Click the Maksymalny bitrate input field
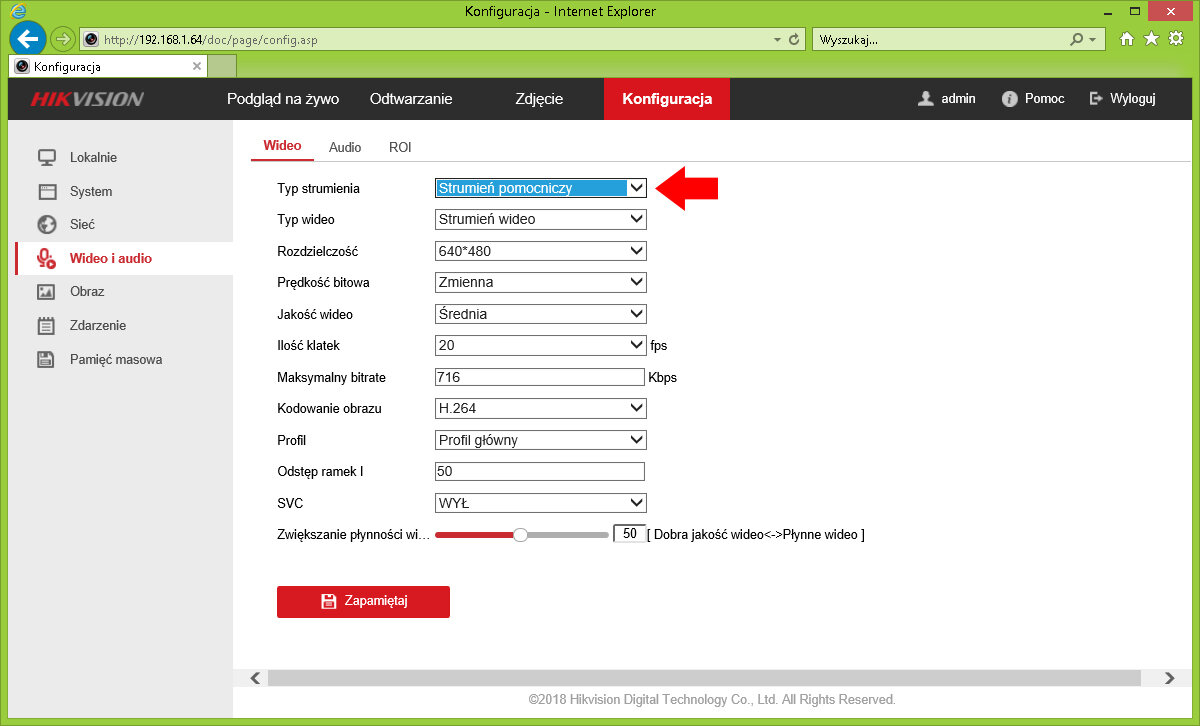The image size is (1200, 726). (x=540, y=377)
